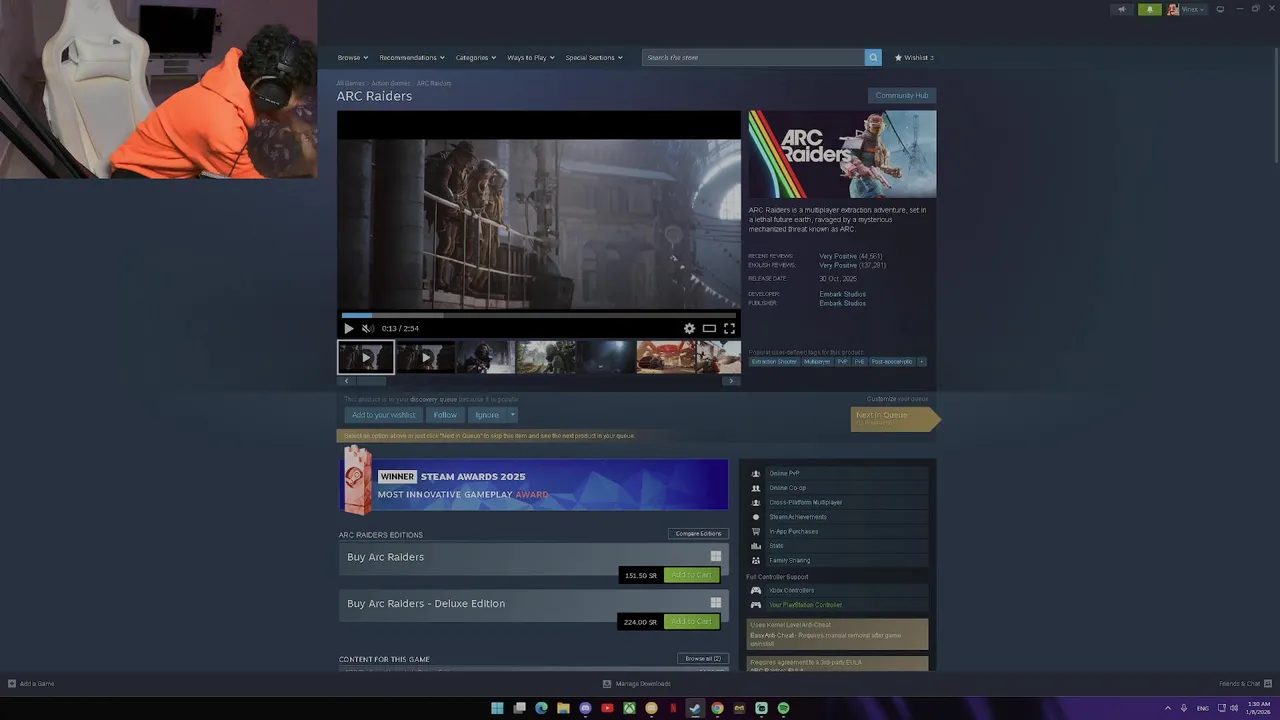The image size is (1280, 720).
Task: Select the second trailer thumbnail
Action: click(x=425, y=357)
